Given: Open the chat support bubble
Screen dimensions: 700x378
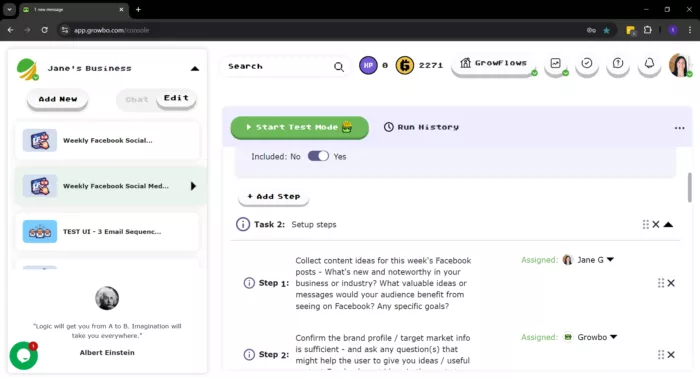Looking at the screenshot, I should tap(24, 355).
